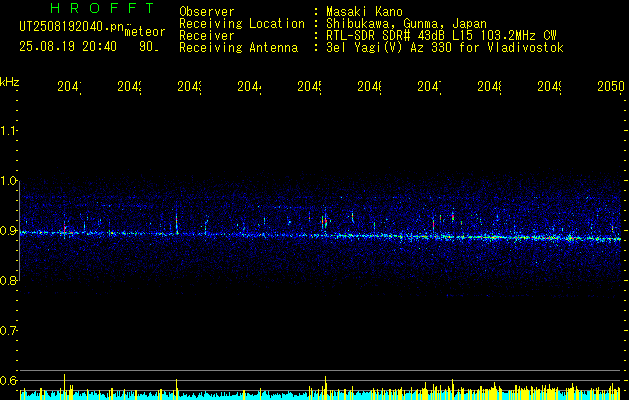Click the 0.9 kHz frequency label
Image resolution: width=629 pixels, height=400 pixels.
point(8,231)
